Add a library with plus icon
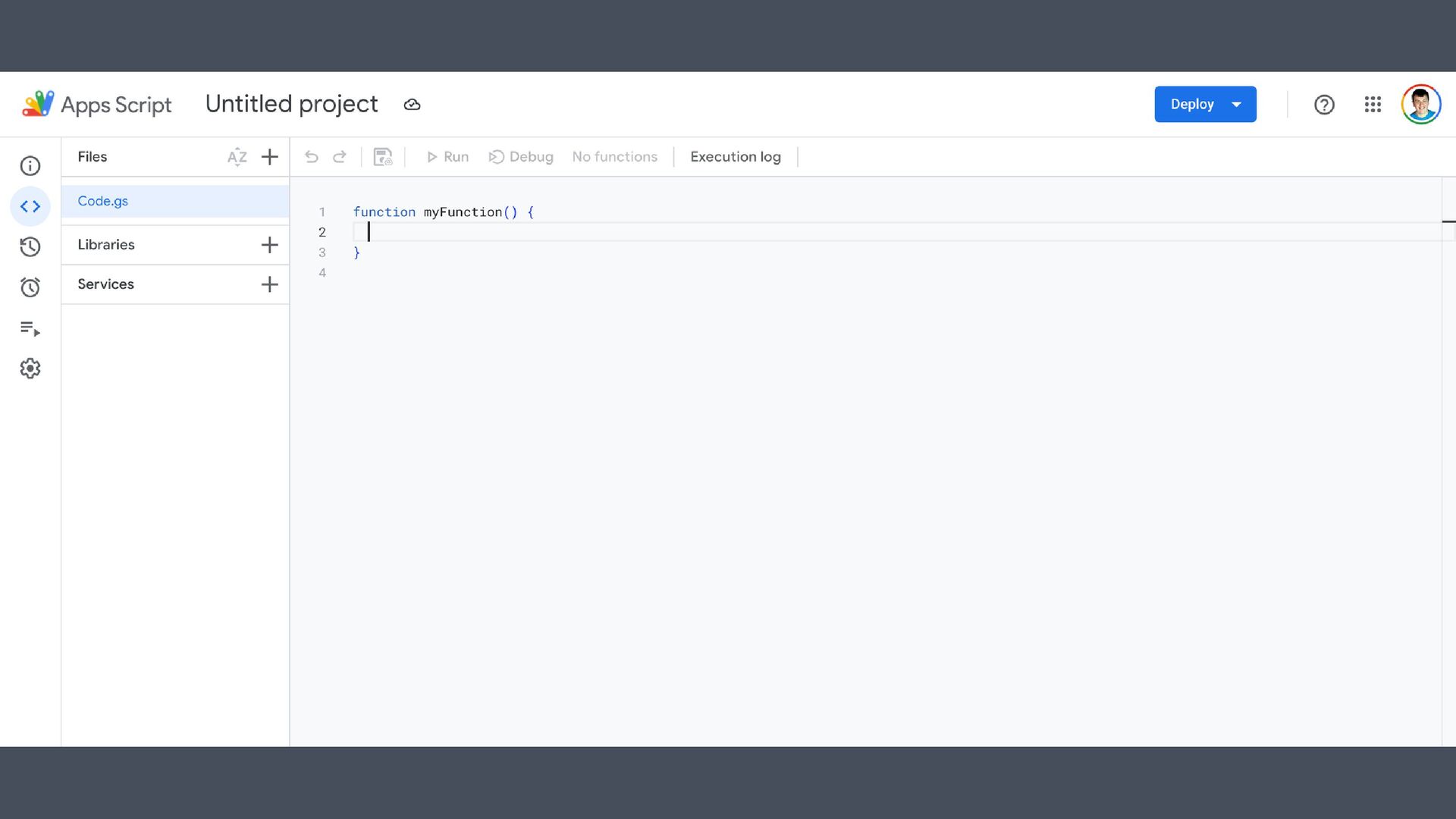Viewport: 1456px width, 819px height. coord(269,245)
